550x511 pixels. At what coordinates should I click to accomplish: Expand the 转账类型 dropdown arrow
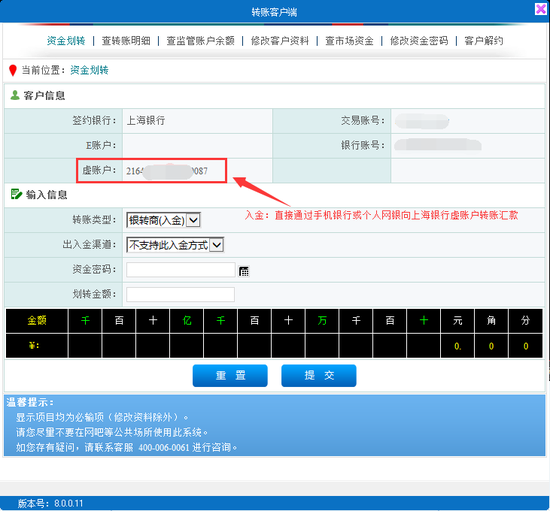193,220
